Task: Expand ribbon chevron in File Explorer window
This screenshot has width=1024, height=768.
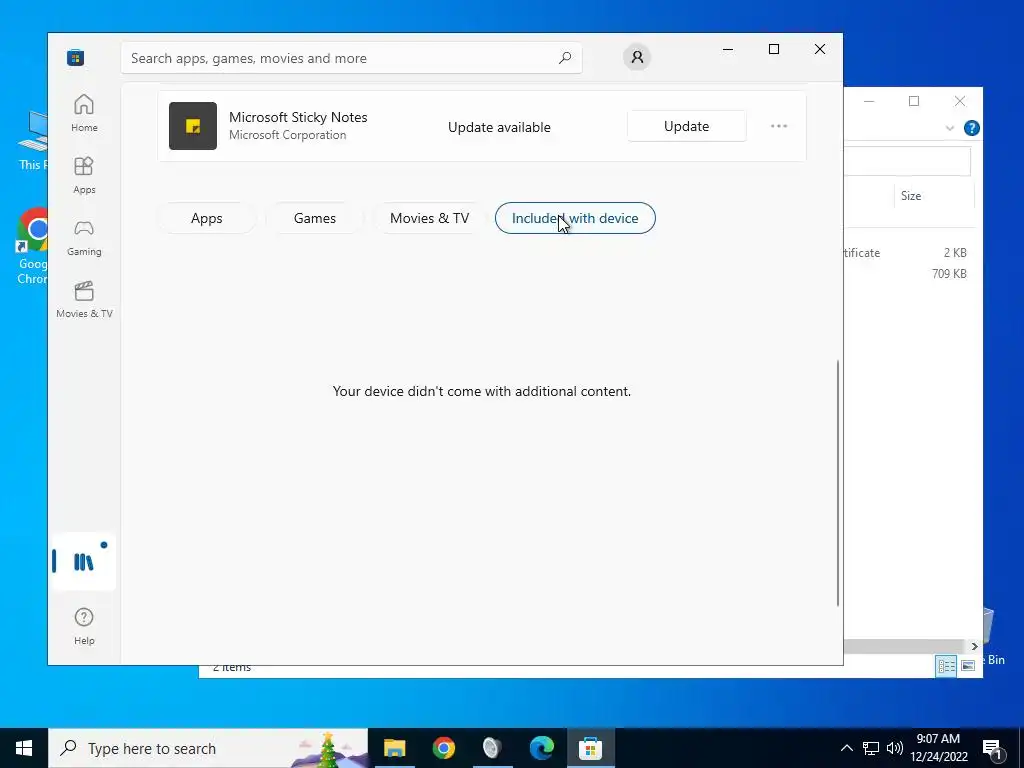Action: [950, 128]
